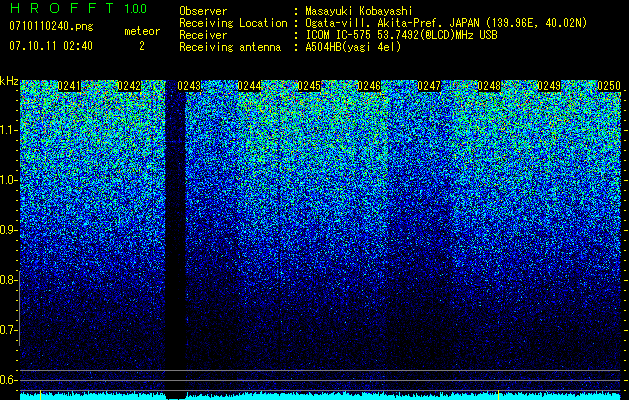The height and width of the screenshot is (400, 629).
Task: Click the meteor count value 2
Action: [x=142, y=46]
